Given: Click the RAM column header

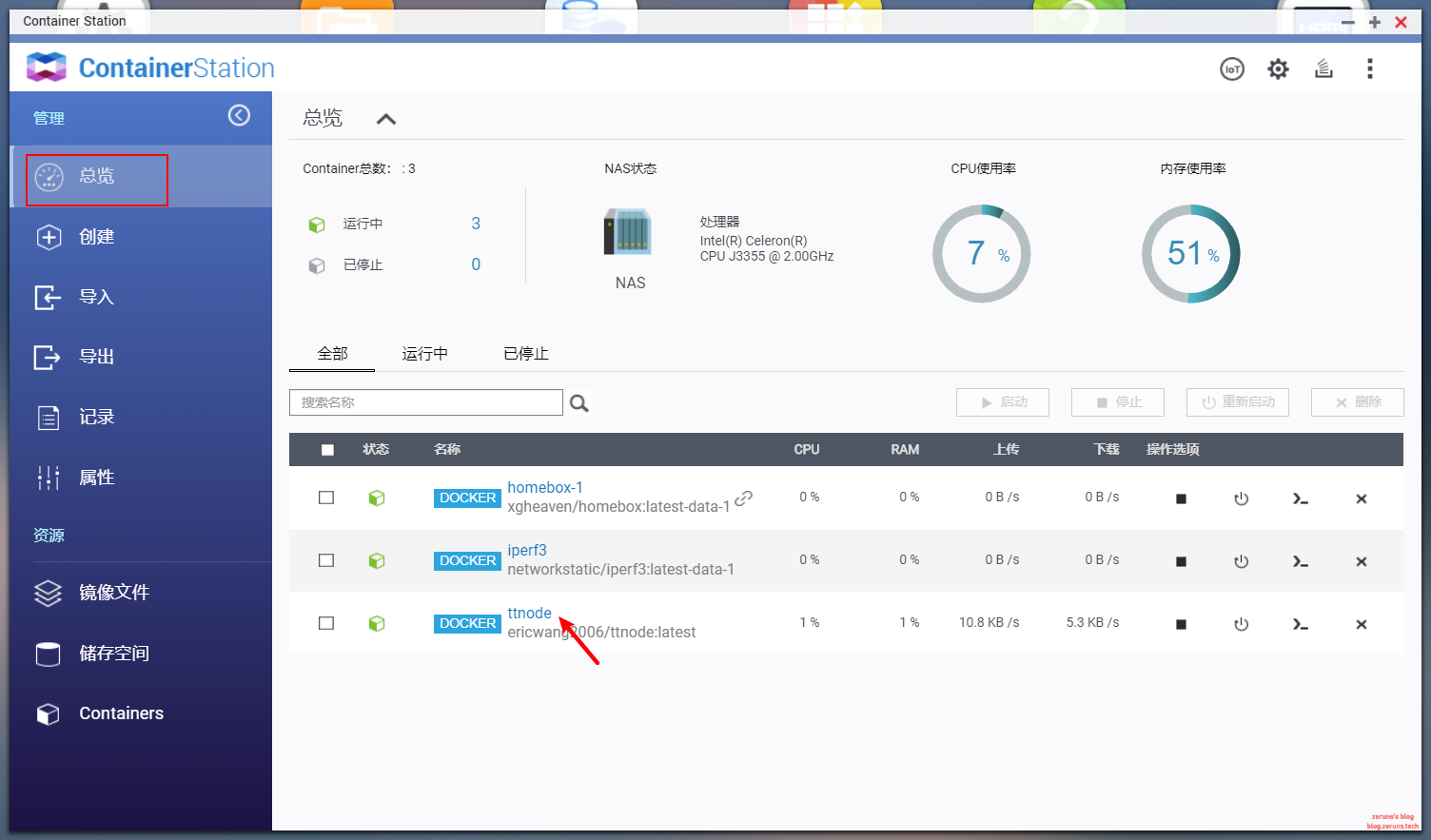Looking at the screenshot, I should (x=905, y=450).
